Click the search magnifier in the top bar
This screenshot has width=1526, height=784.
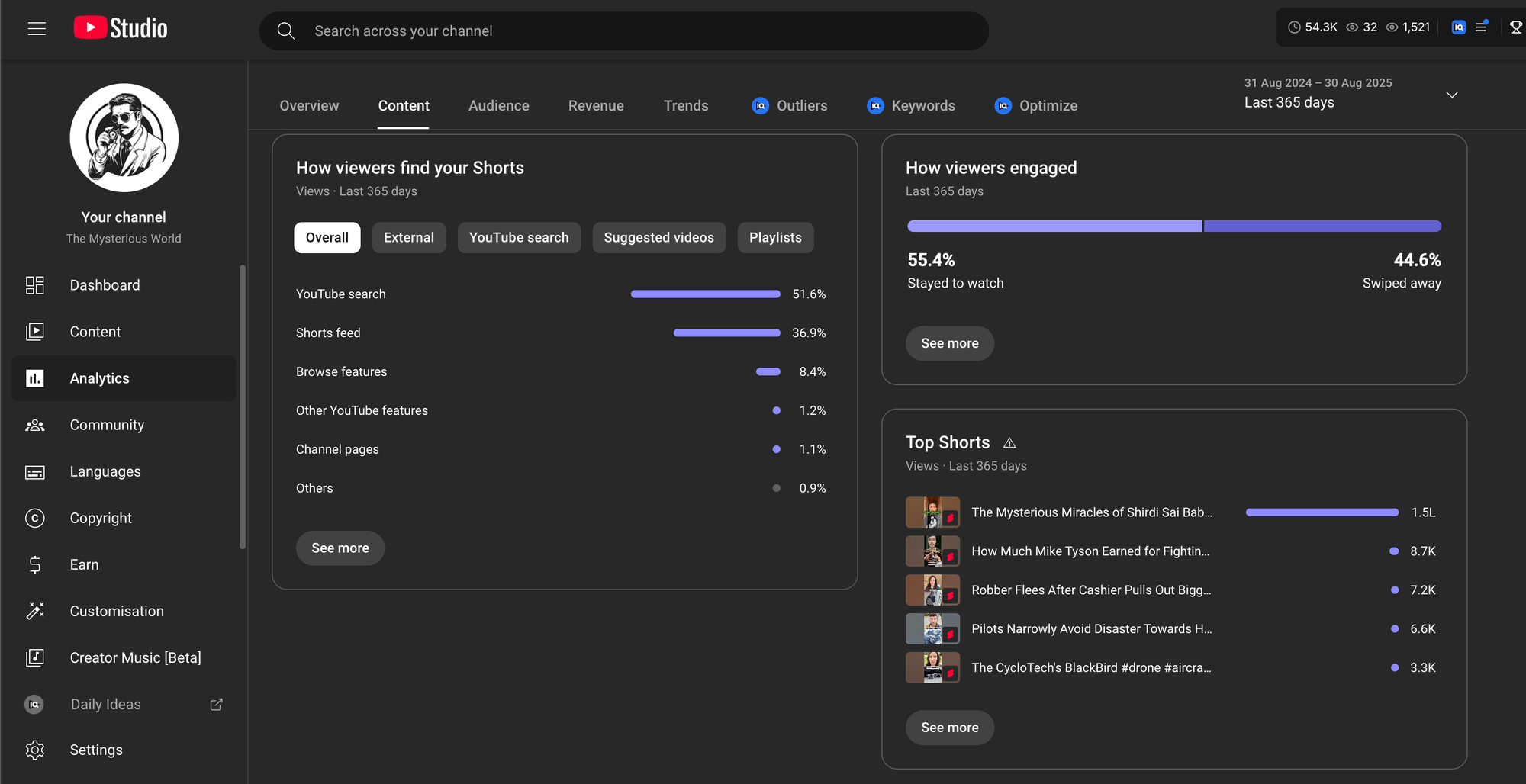(x=286, y=31)
